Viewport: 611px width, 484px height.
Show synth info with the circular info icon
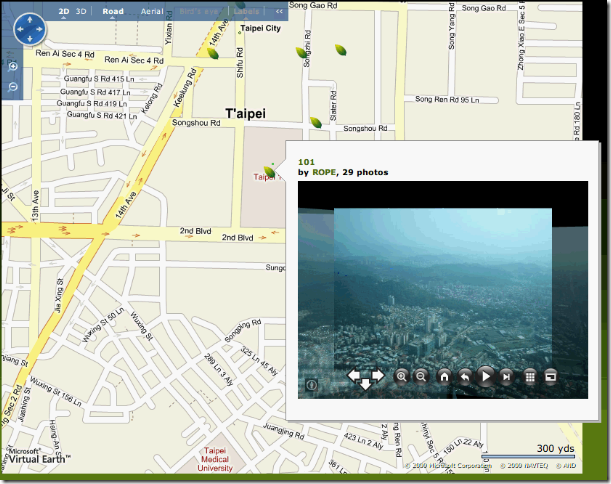tap(311, 385)
